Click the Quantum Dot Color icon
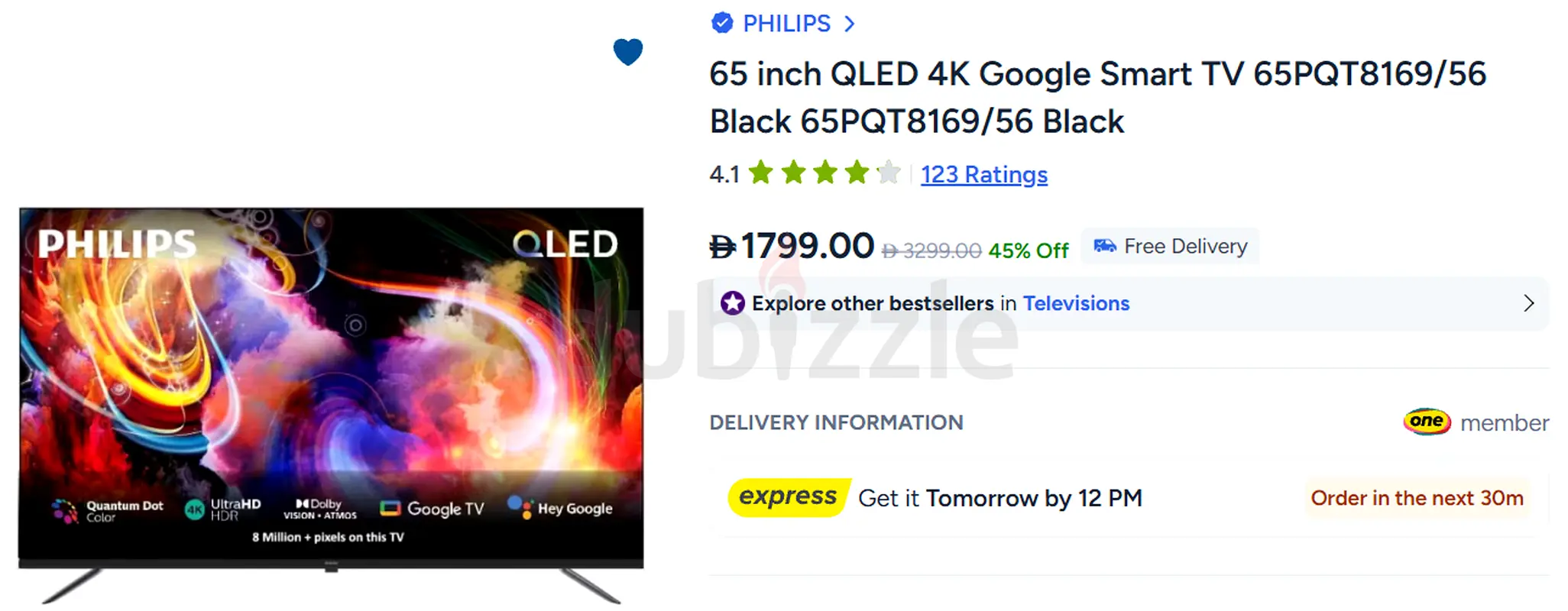Viewport: 1568px width, 611px height. (64, 510)
